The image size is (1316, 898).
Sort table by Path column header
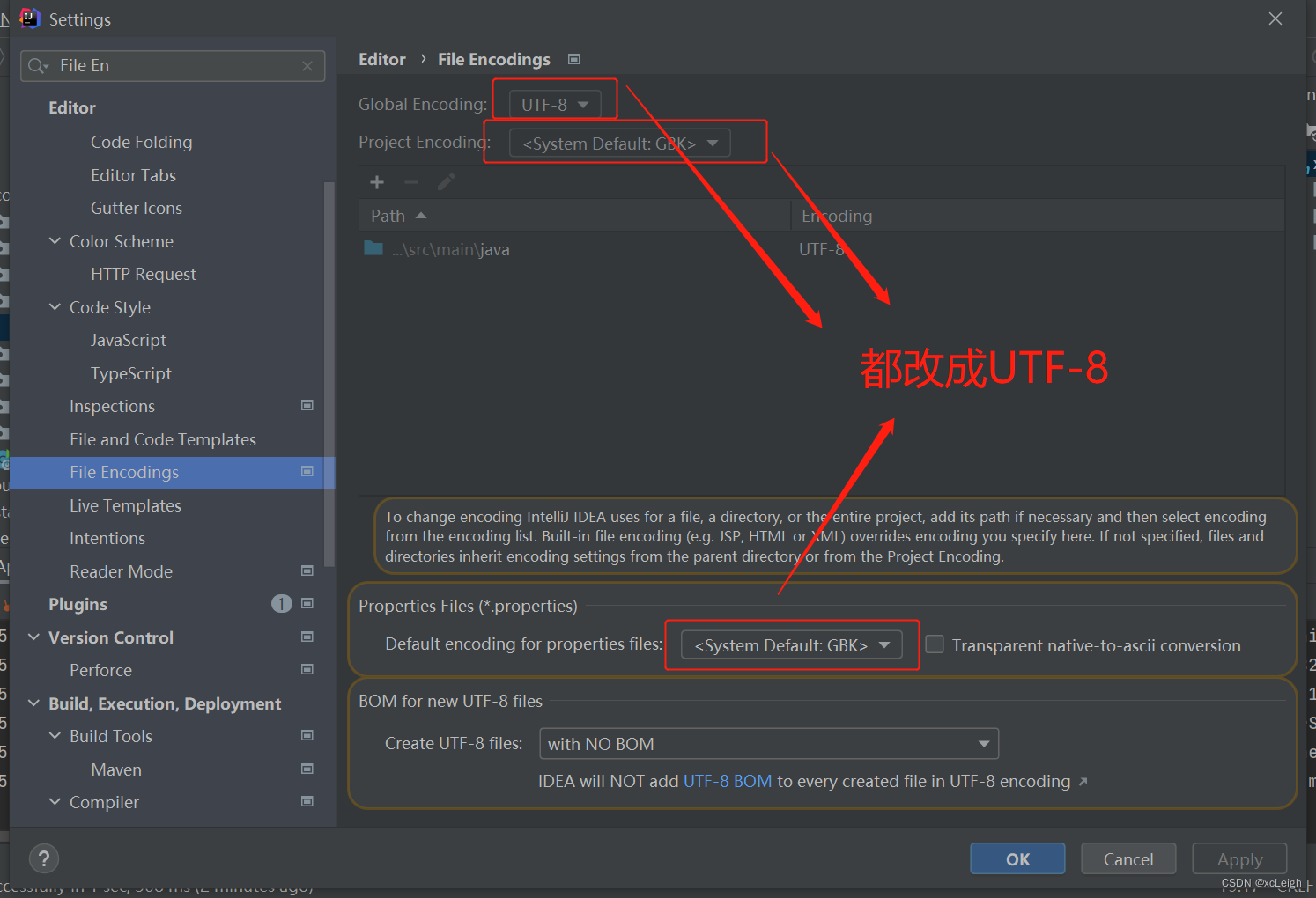pyautogui.click(x=575, y=216)
